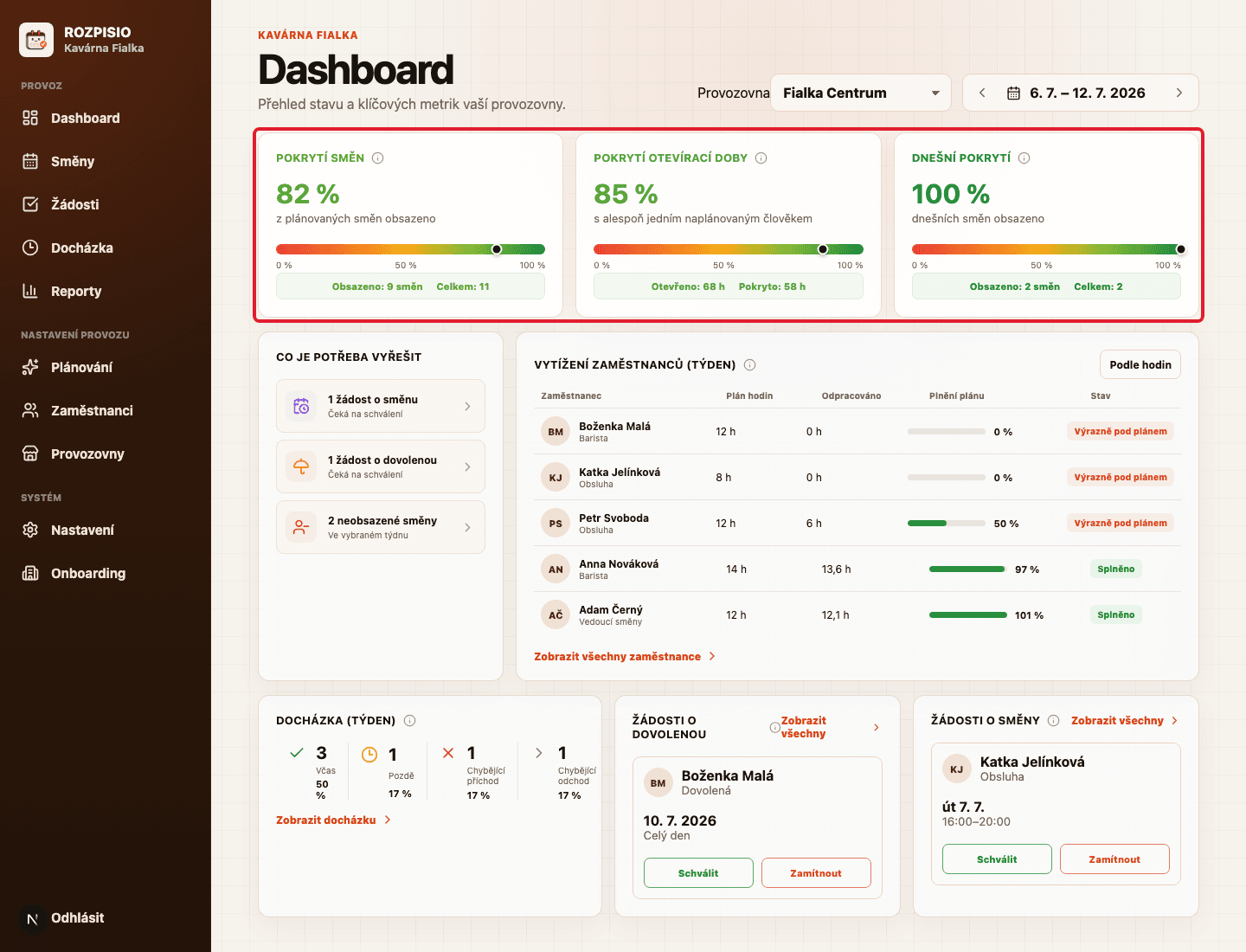Click Anna Nováková in the table
1246x952 pixels.
tap(619, 563)
